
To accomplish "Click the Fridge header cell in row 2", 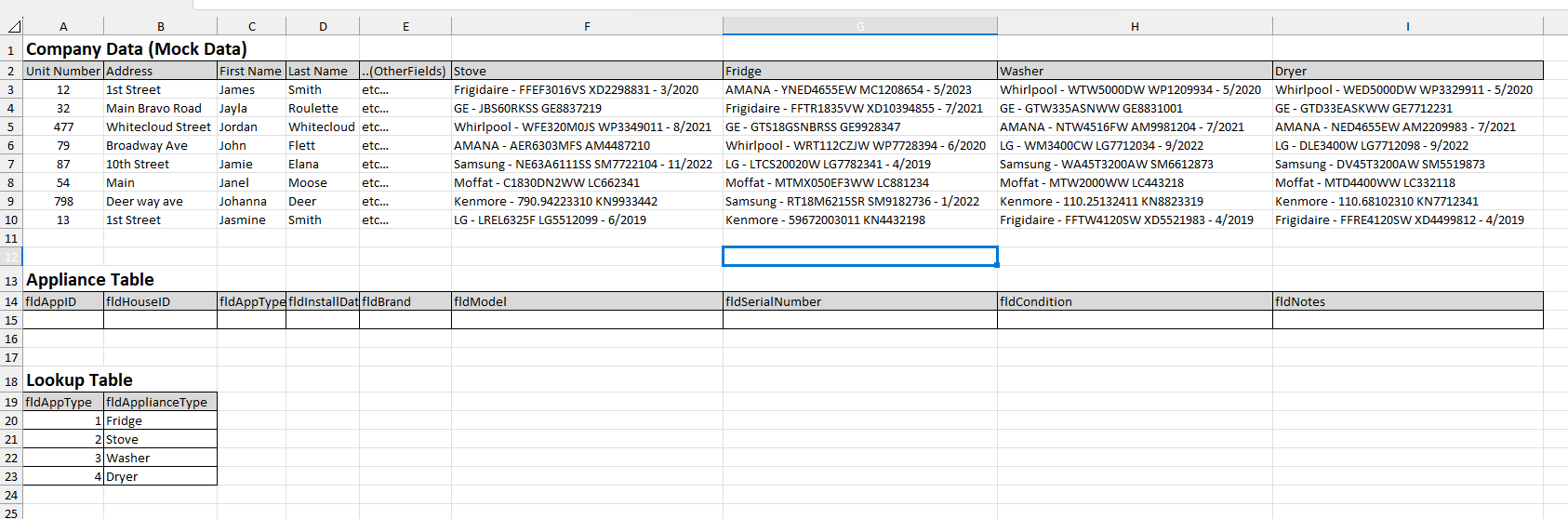I will [860, 71].
